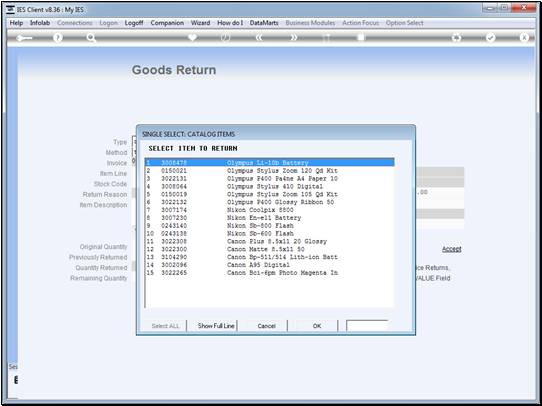This screenshot has width=542, height=406.
Task: Select Olympus P400 Glossy Ribbon 50
Action: click(x=270, y=202)
